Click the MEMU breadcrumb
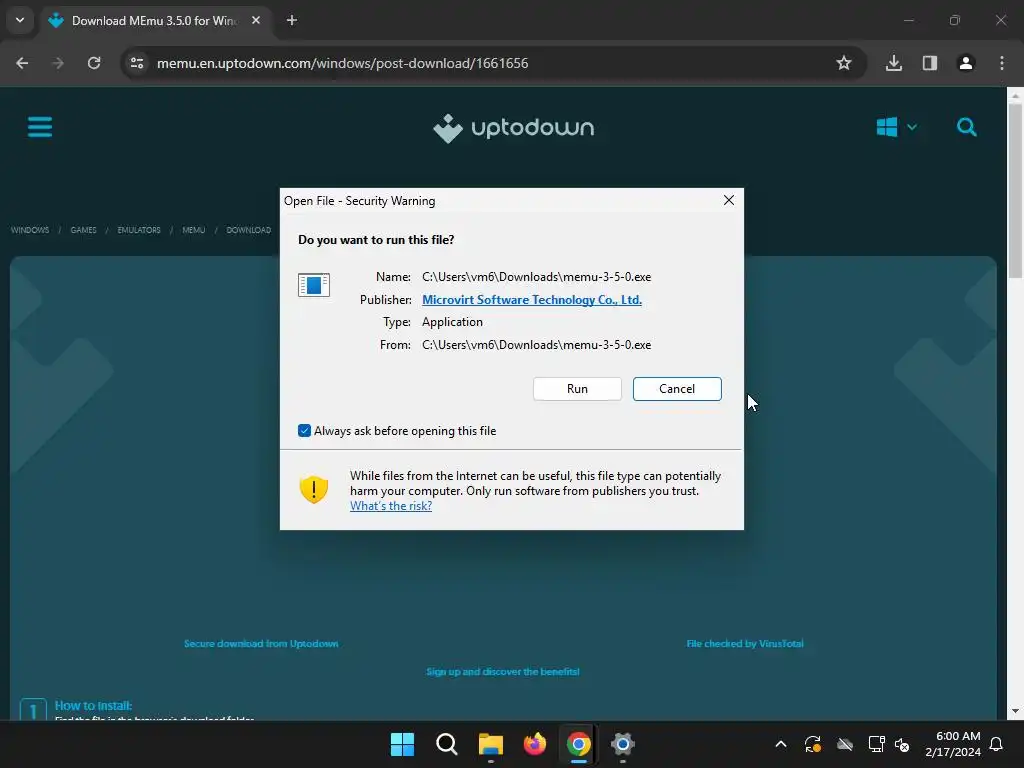The width and height of the screenshot is (1024, 768). tap(194, 230)
